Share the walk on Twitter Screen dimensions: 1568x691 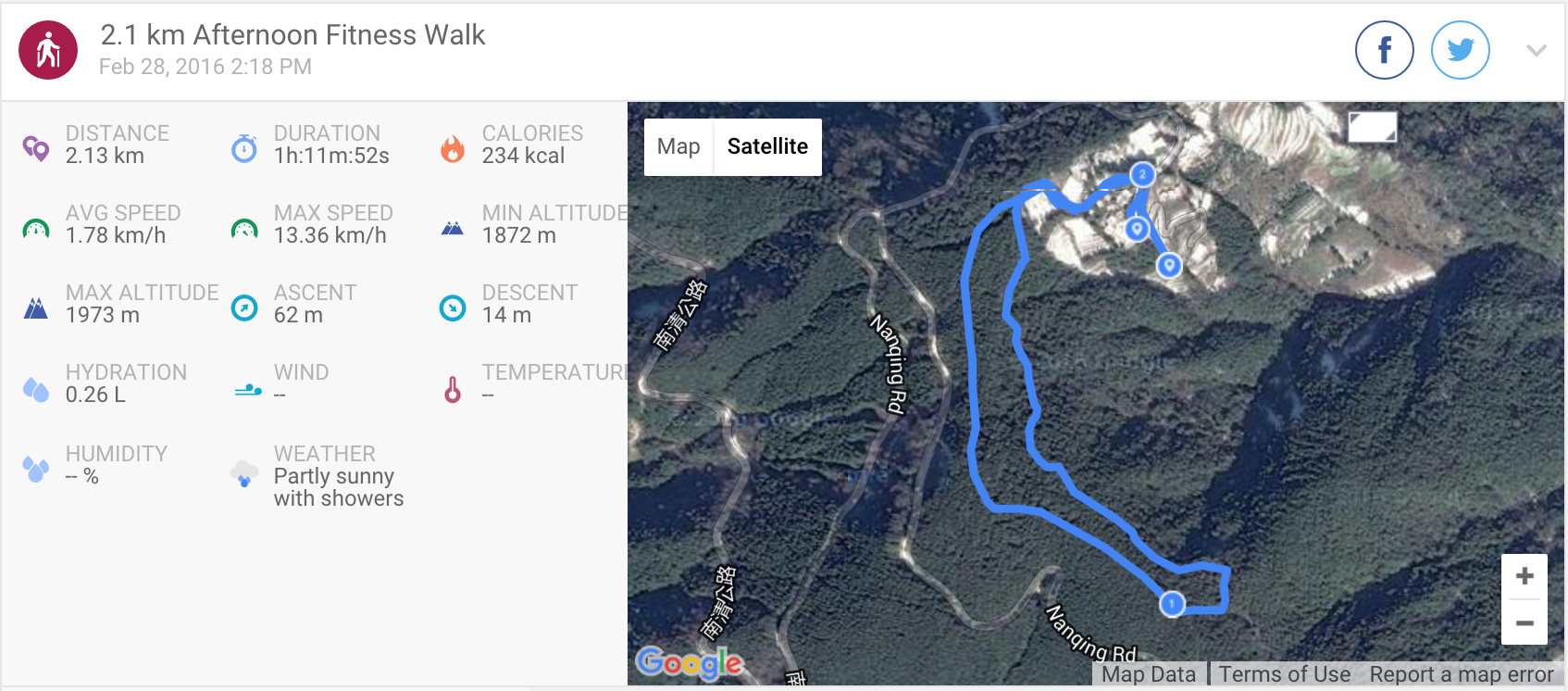[1460, 50]
